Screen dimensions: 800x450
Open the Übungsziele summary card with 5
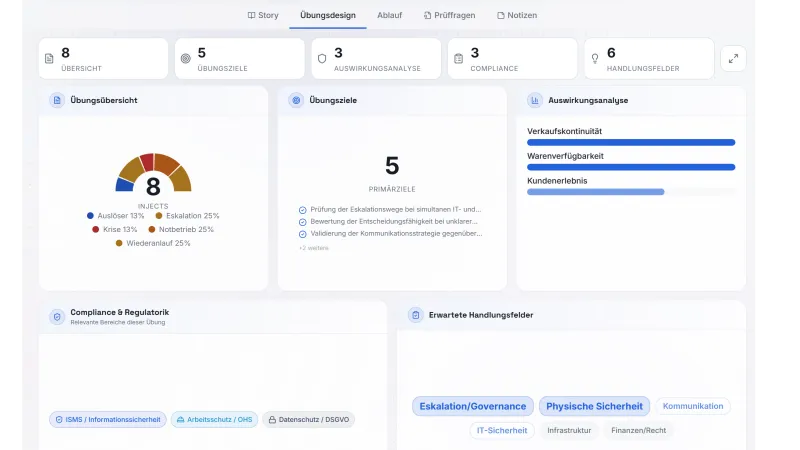pyautogui.click(x=240, y=59)
